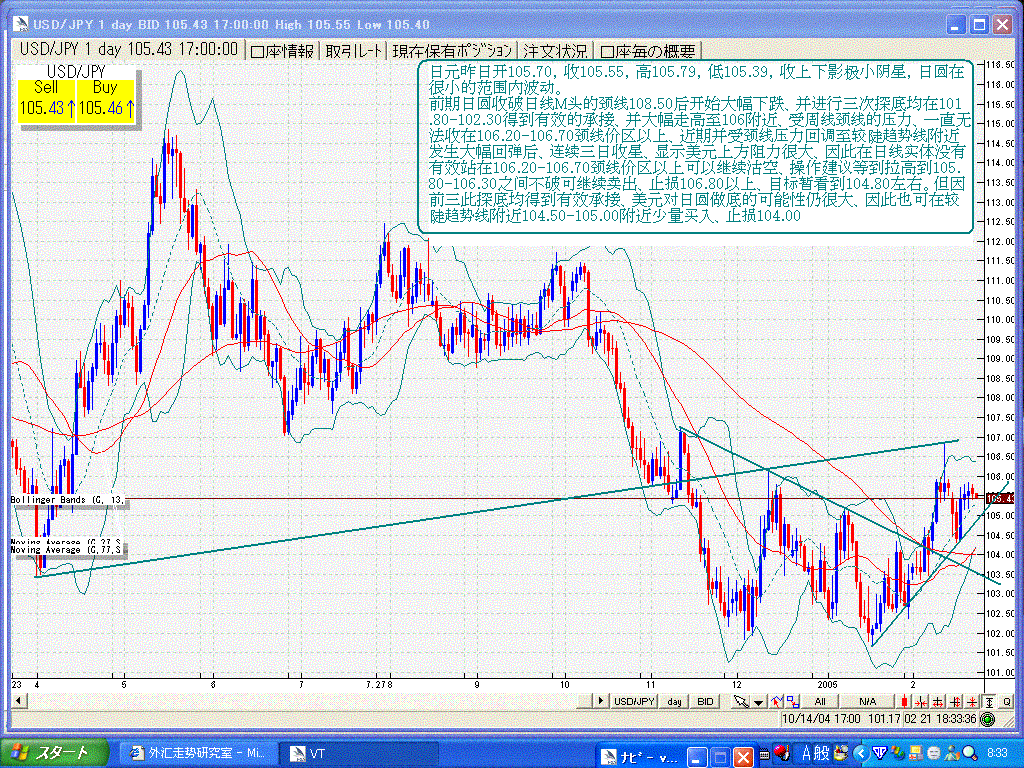
Task: Open the cursor tool dropdown arrow
Action: pyautogui.click(x=757, y=701)
